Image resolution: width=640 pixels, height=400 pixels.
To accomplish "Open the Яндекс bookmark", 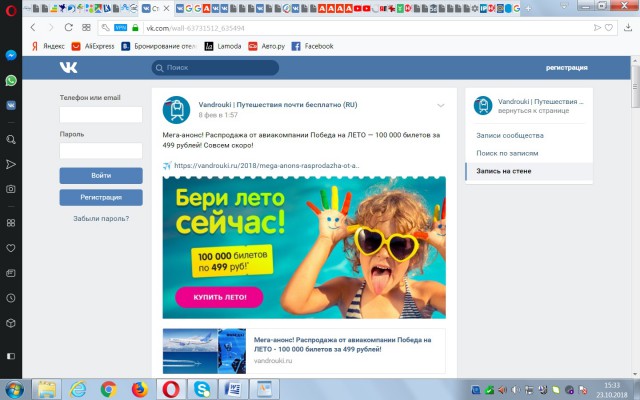I will click(48, 46).
